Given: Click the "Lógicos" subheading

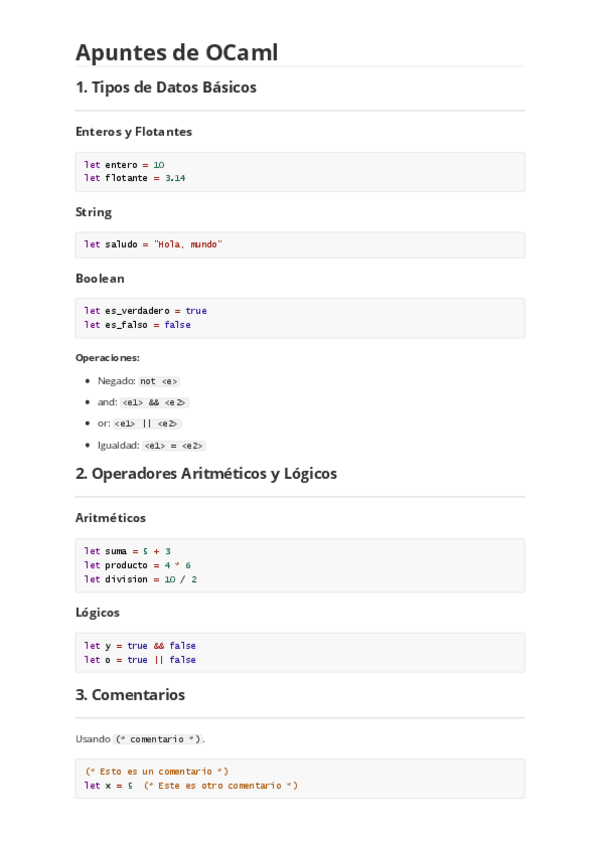Looking at the screenshot, I should (97, 612).
